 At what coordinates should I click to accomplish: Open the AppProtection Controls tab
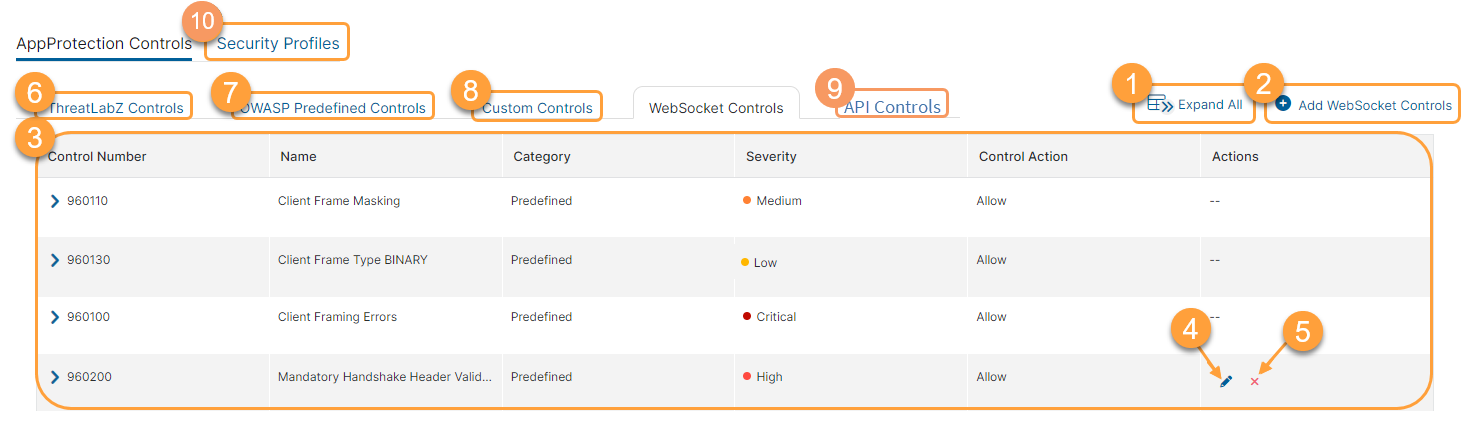(x=104, y=43)
